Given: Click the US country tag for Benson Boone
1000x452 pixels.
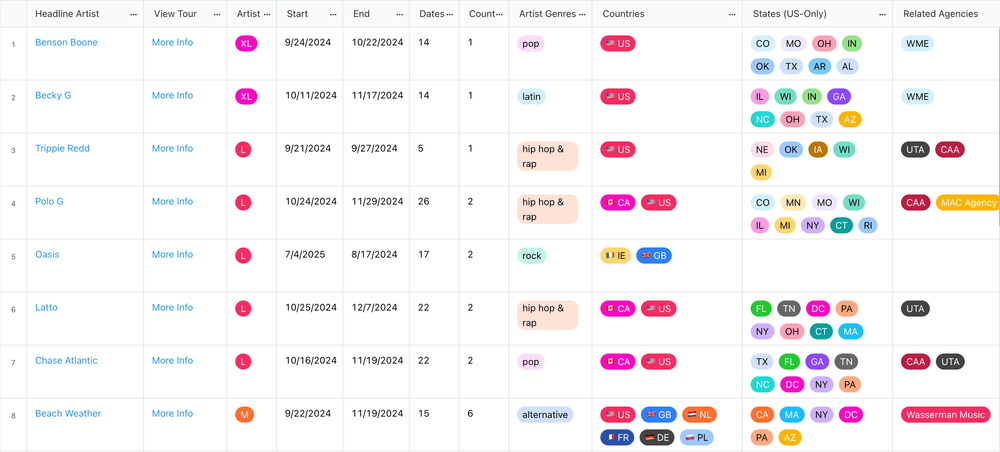Looking at the screenshot, I should point(617,43).
